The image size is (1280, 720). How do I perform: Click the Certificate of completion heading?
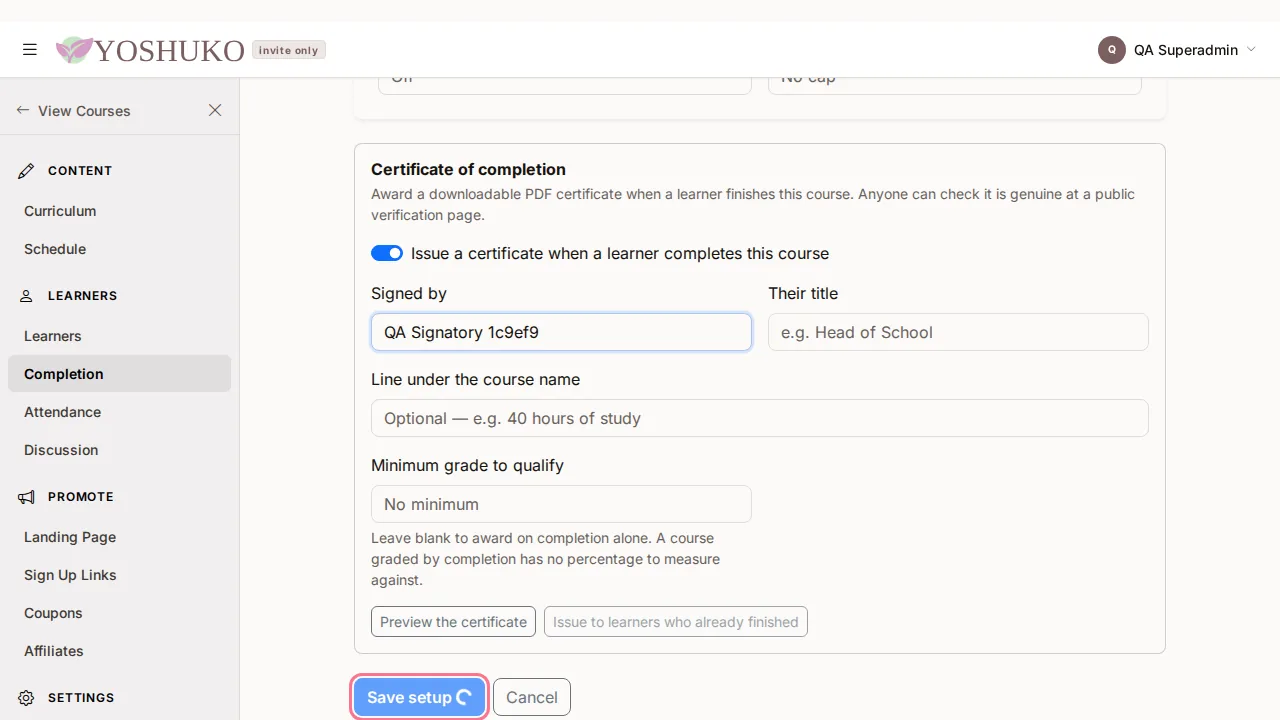[468, 170]
